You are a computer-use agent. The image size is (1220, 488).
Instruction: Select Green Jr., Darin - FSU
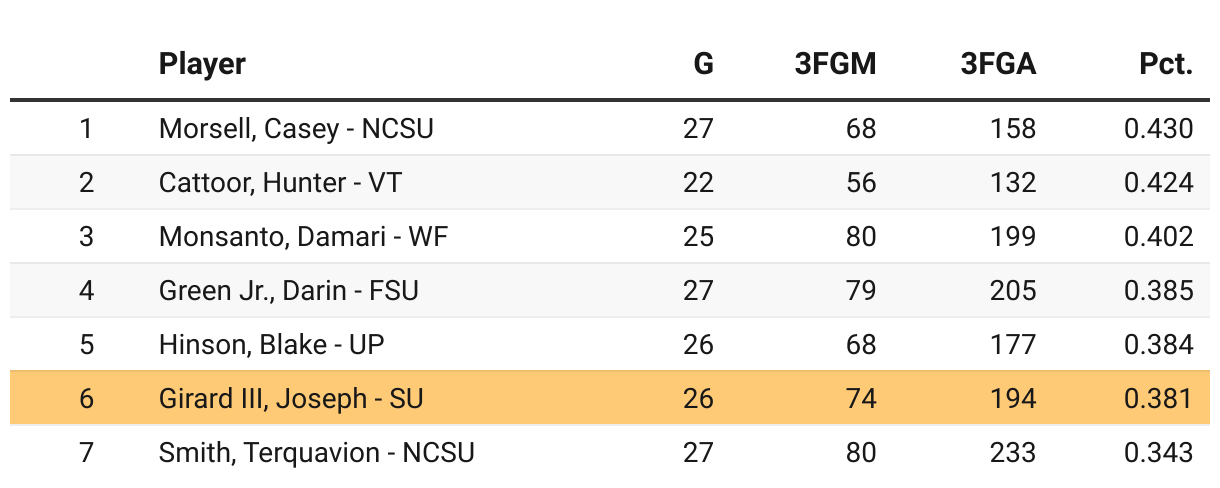(288, 290)
